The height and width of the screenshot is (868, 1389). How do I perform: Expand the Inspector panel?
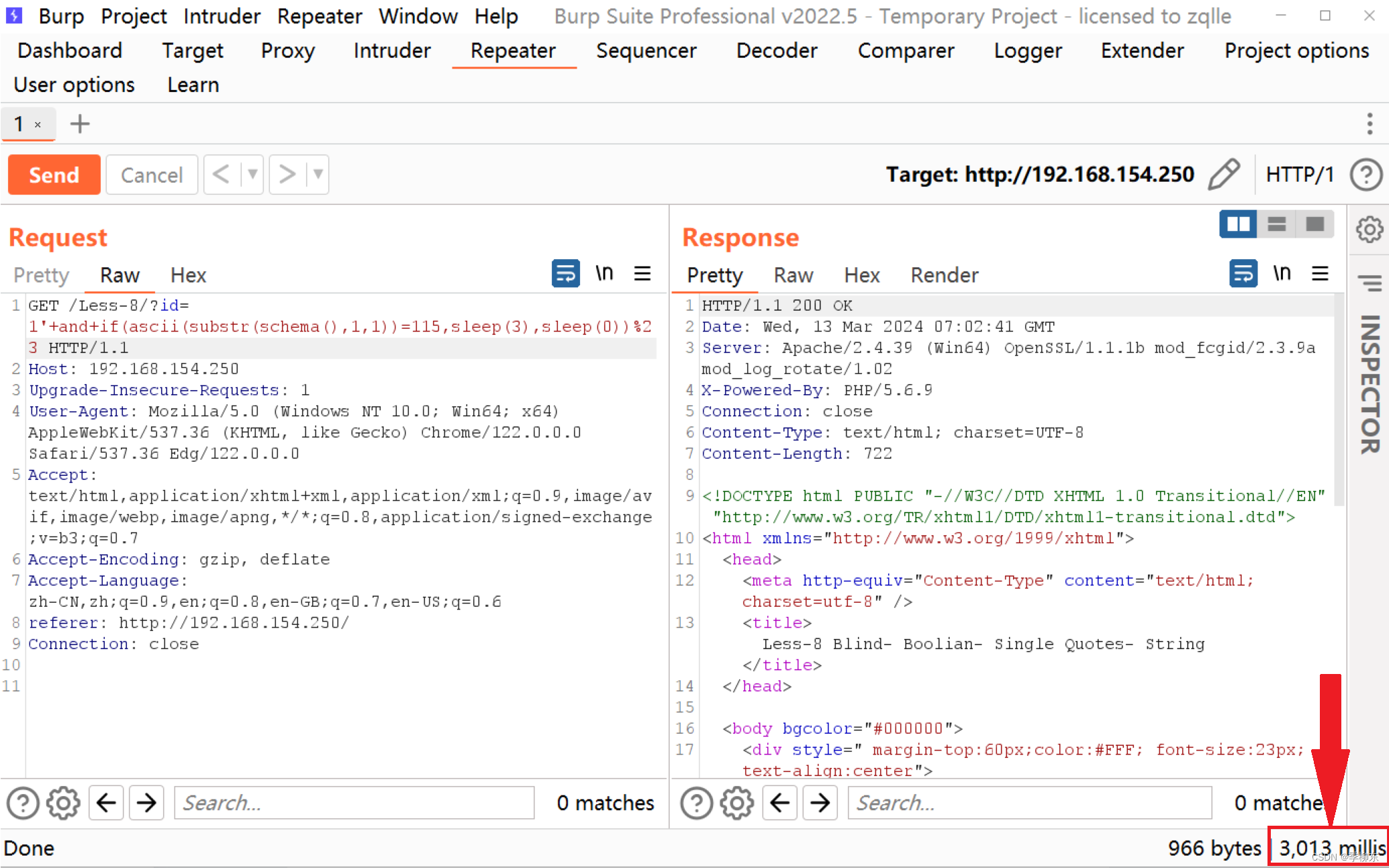[1370, 385]
